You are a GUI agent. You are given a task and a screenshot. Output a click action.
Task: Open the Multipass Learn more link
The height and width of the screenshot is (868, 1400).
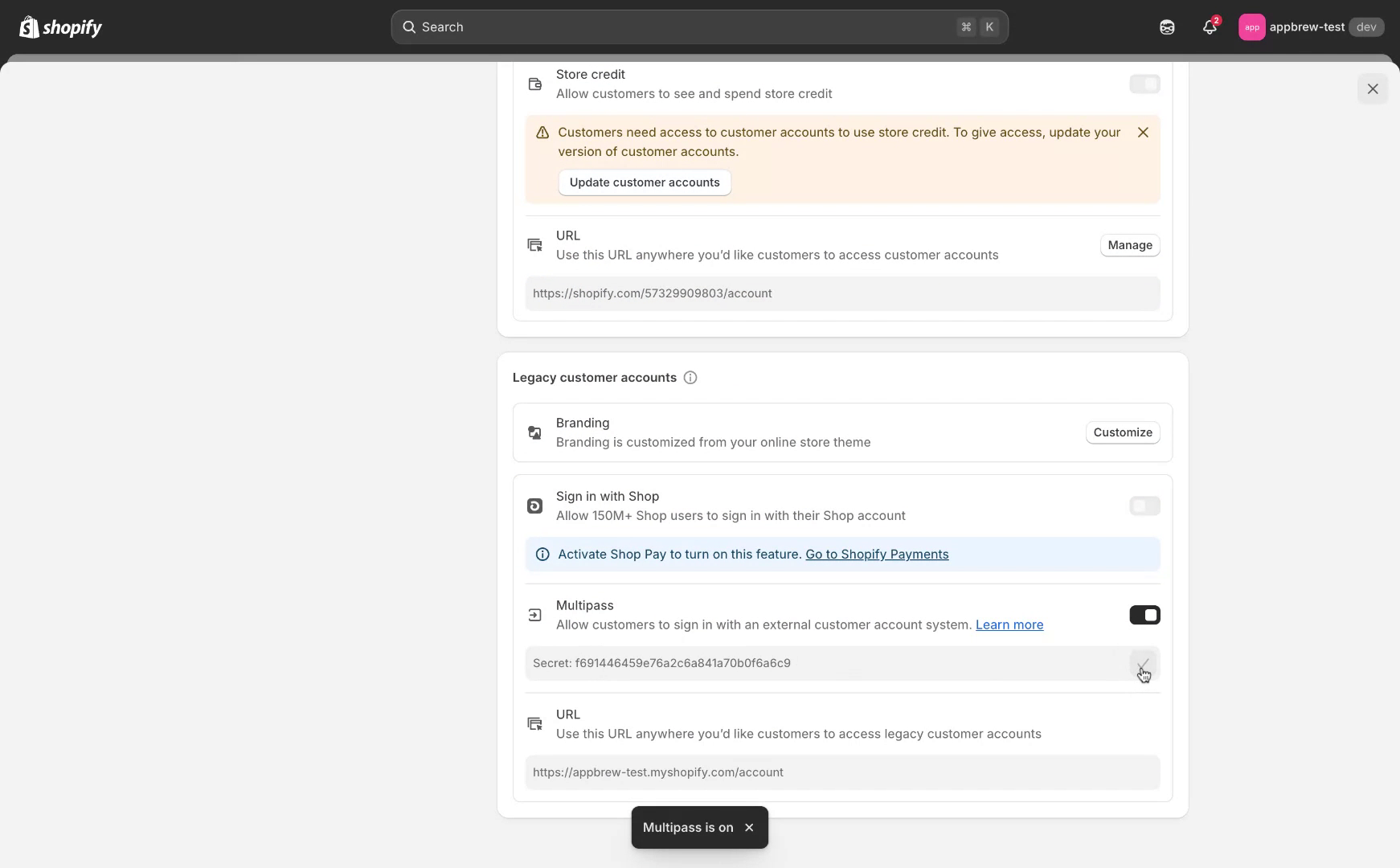(1009, 625)
